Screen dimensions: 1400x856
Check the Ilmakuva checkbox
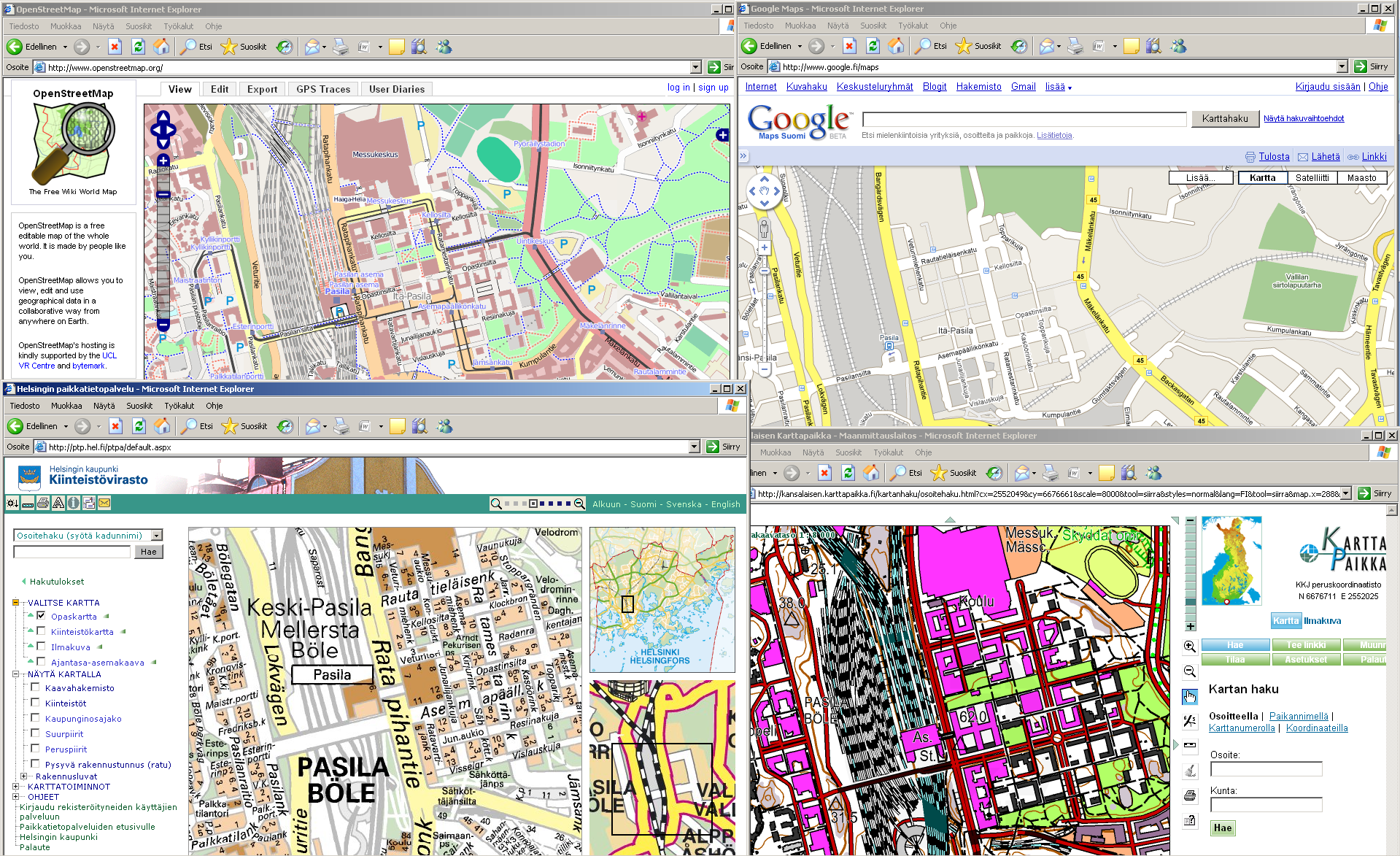(x=41, y=647)
